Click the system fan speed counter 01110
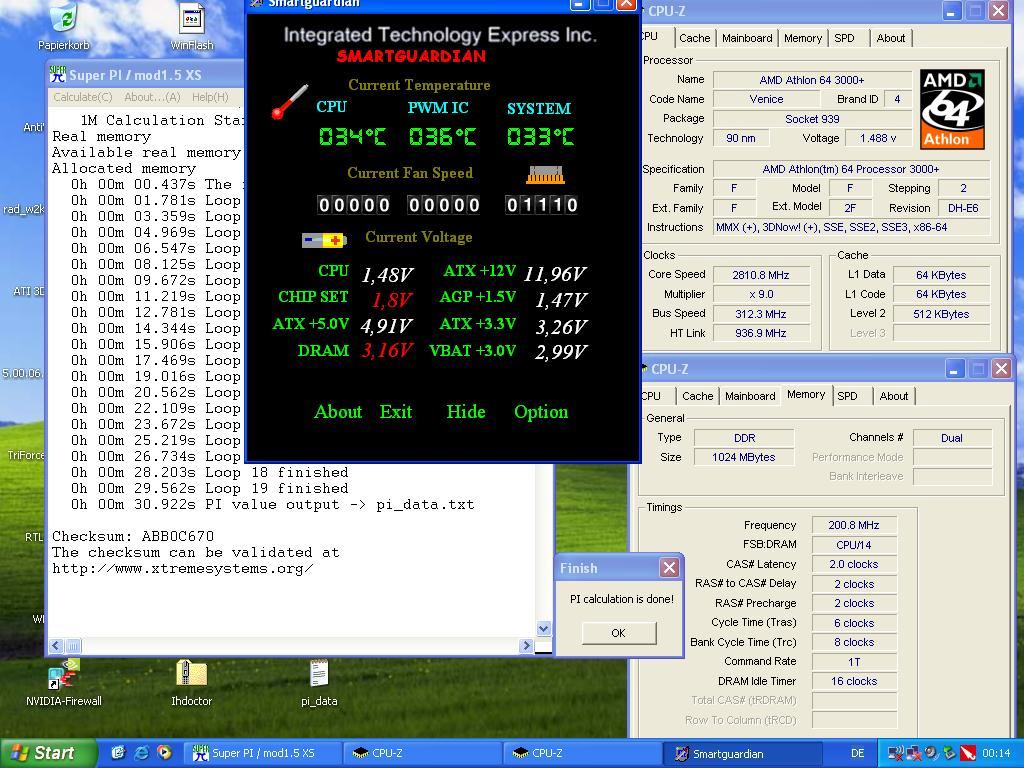This screenshot has height=768, width=1024. pyautogui.click(x=541, y=205)
